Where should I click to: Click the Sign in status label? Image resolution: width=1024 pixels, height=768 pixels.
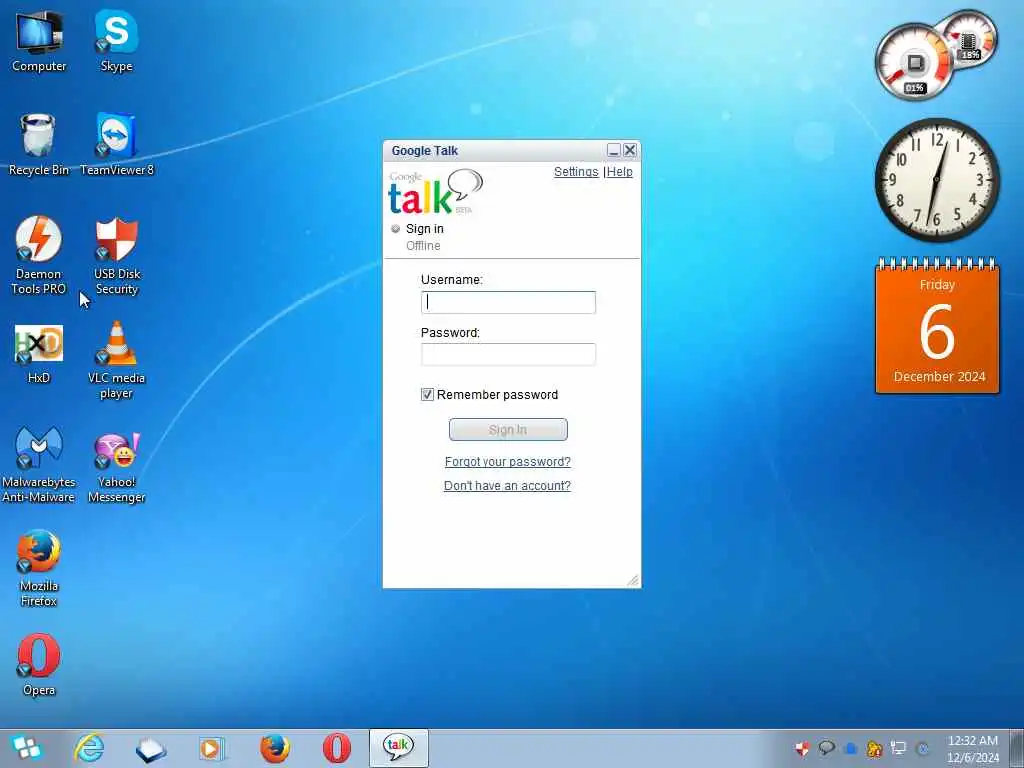(424, 229)
